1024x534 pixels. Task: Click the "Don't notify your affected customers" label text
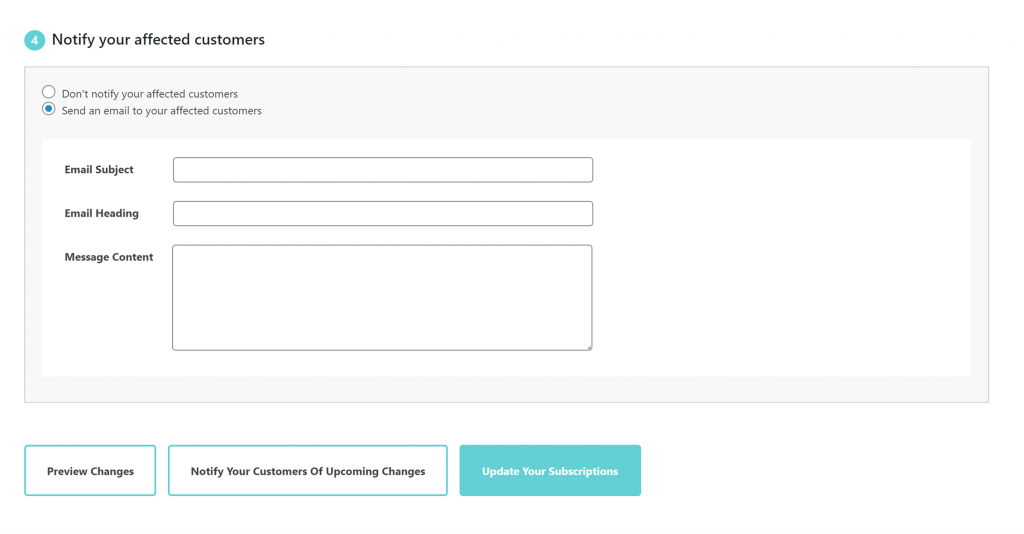click(150, 94)
